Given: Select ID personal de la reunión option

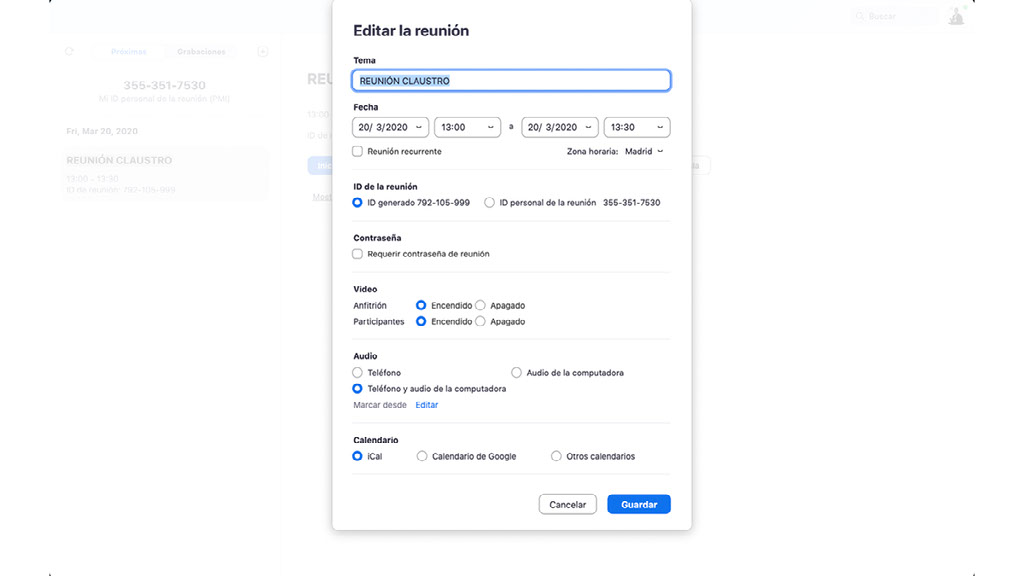Looking at the screenshot, I should tap(489, 202).
